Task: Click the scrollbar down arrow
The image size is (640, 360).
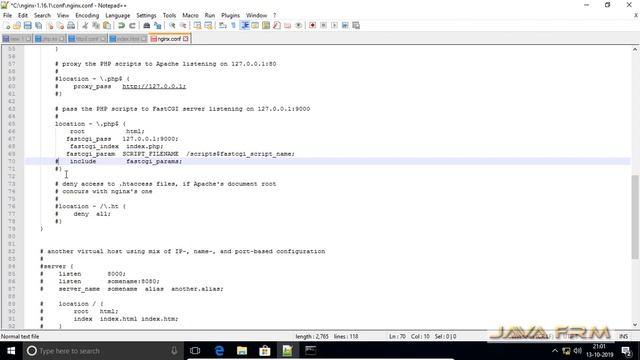Action: (635, 325)
